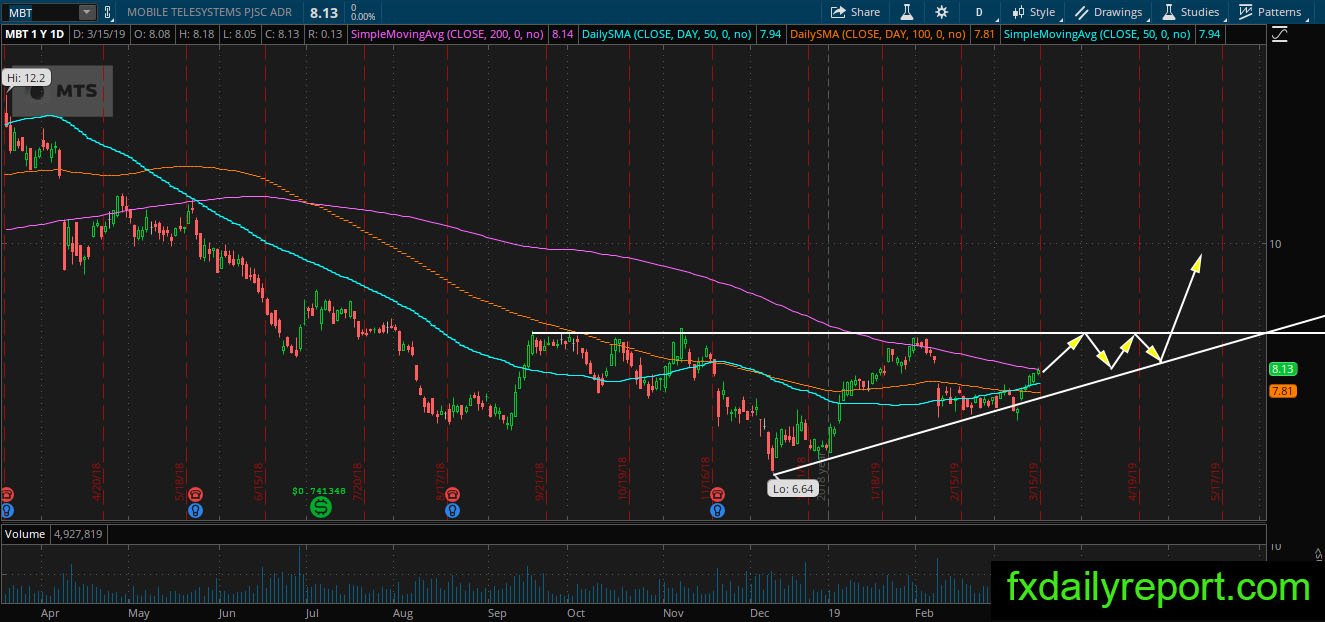Viewport: 1325px width, 622px height.
Task: Click the 4/19/19 expiration date marker
Action: coord(1134,481)
